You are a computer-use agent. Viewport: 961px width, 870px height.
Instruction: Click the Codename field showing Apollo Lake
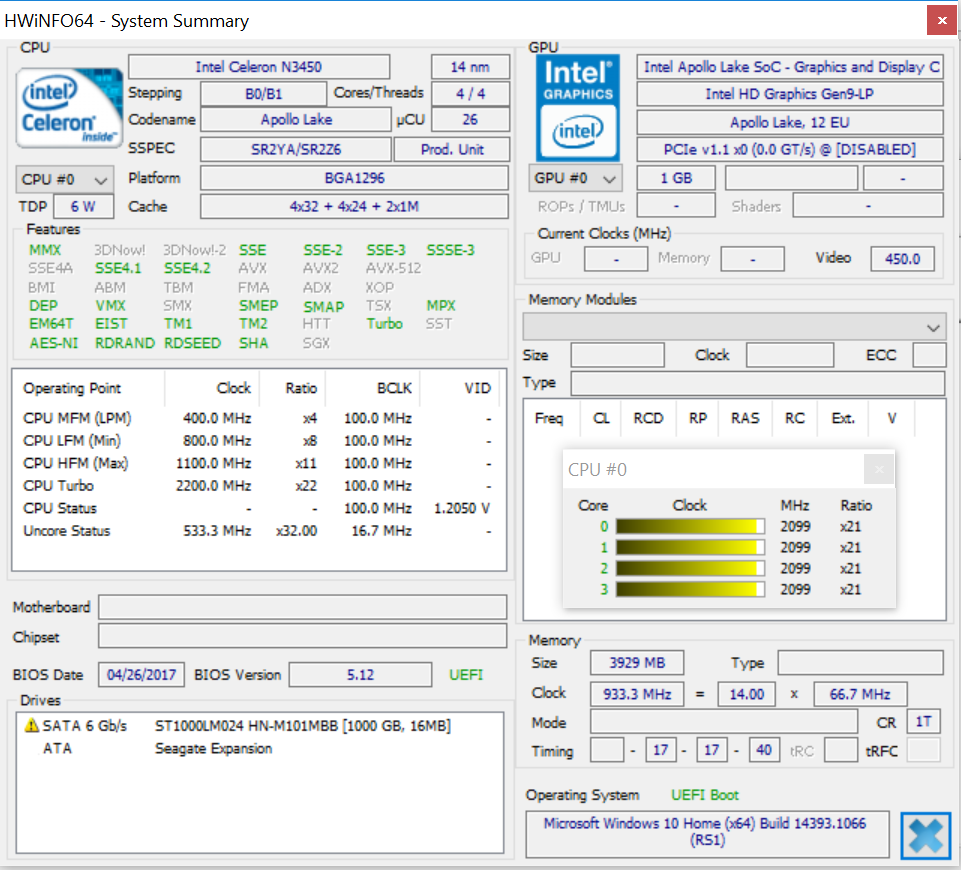[x=296, y=119]
